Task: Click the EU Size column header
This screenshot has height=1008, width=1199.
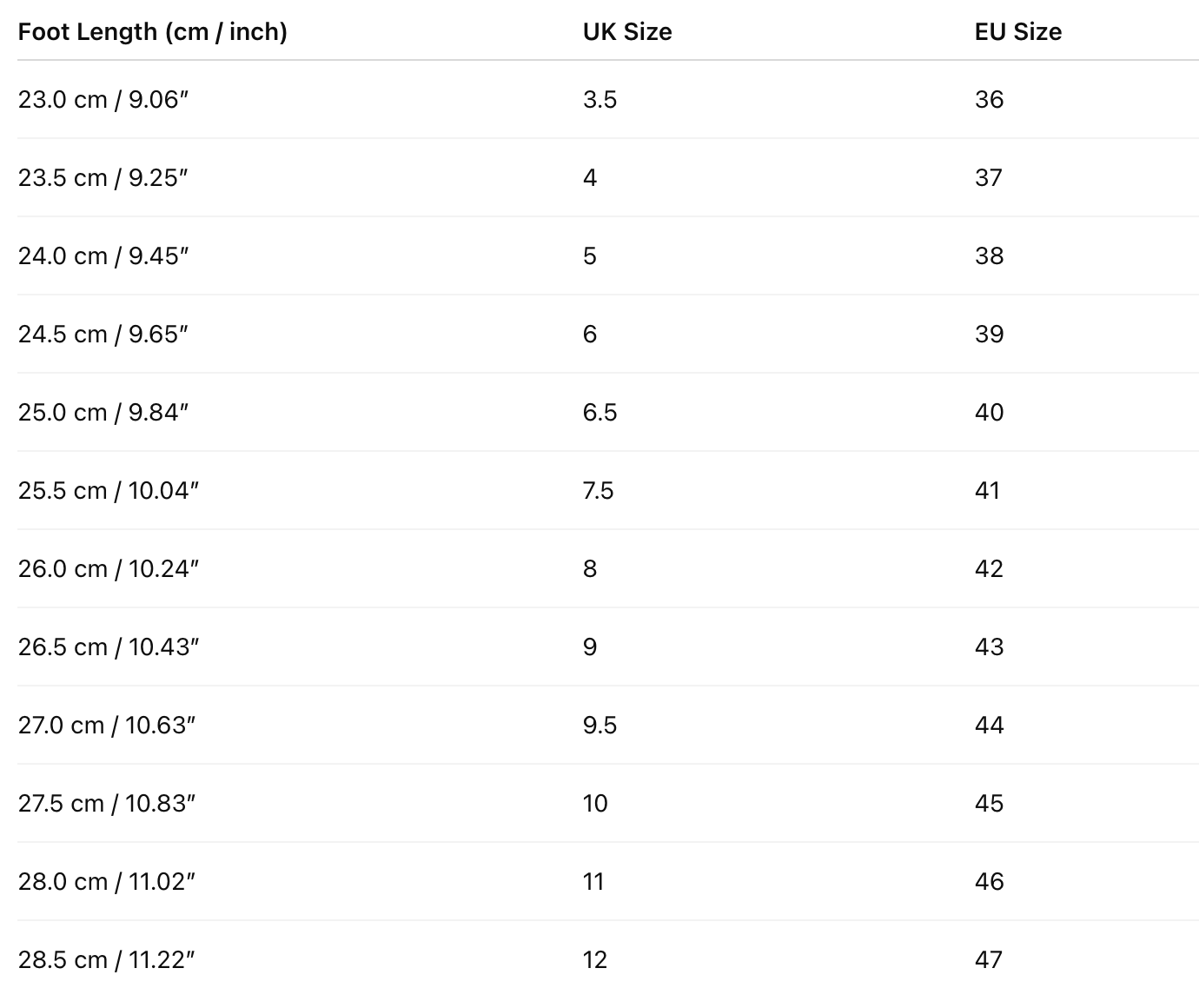Action: [x=1017, y=32]
